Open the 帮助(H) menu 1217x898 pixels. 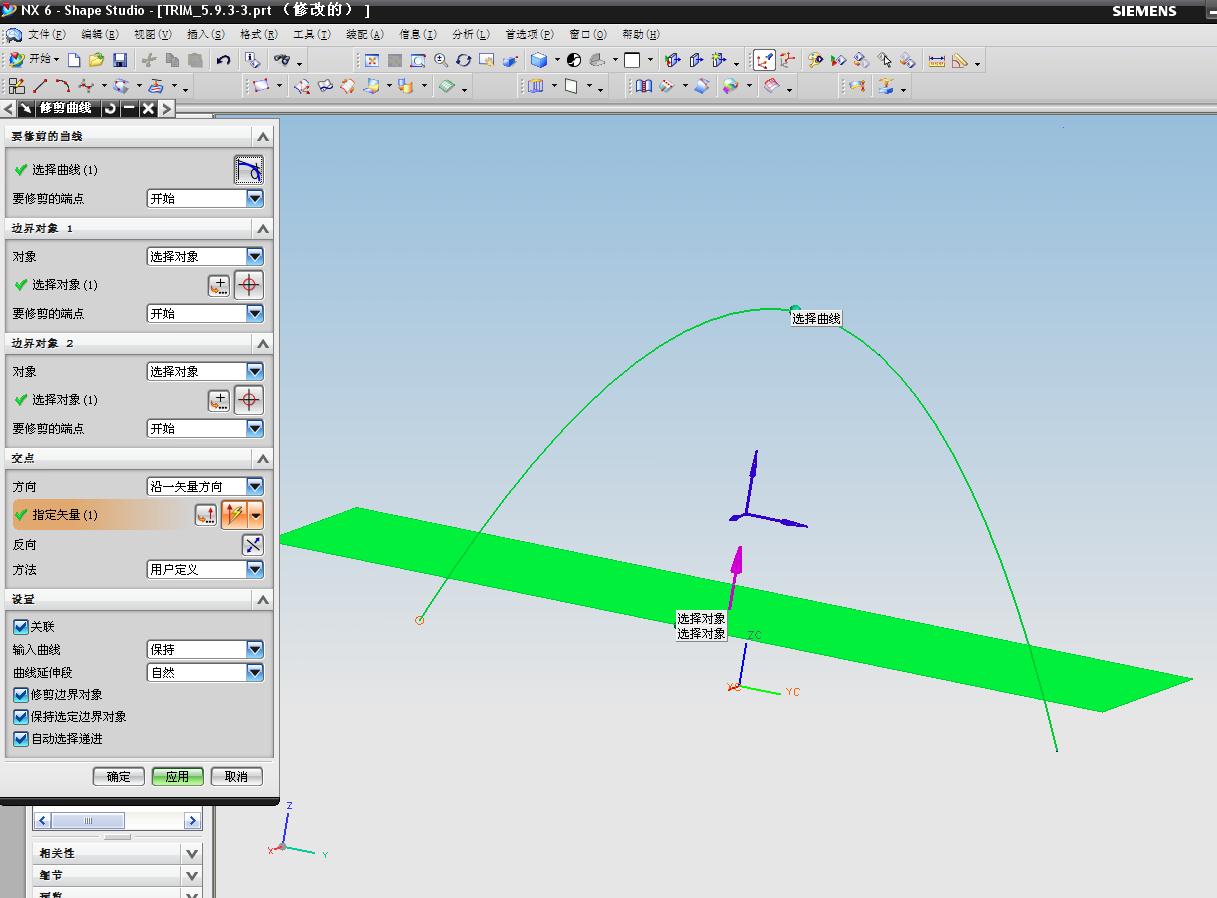(640, 35)
